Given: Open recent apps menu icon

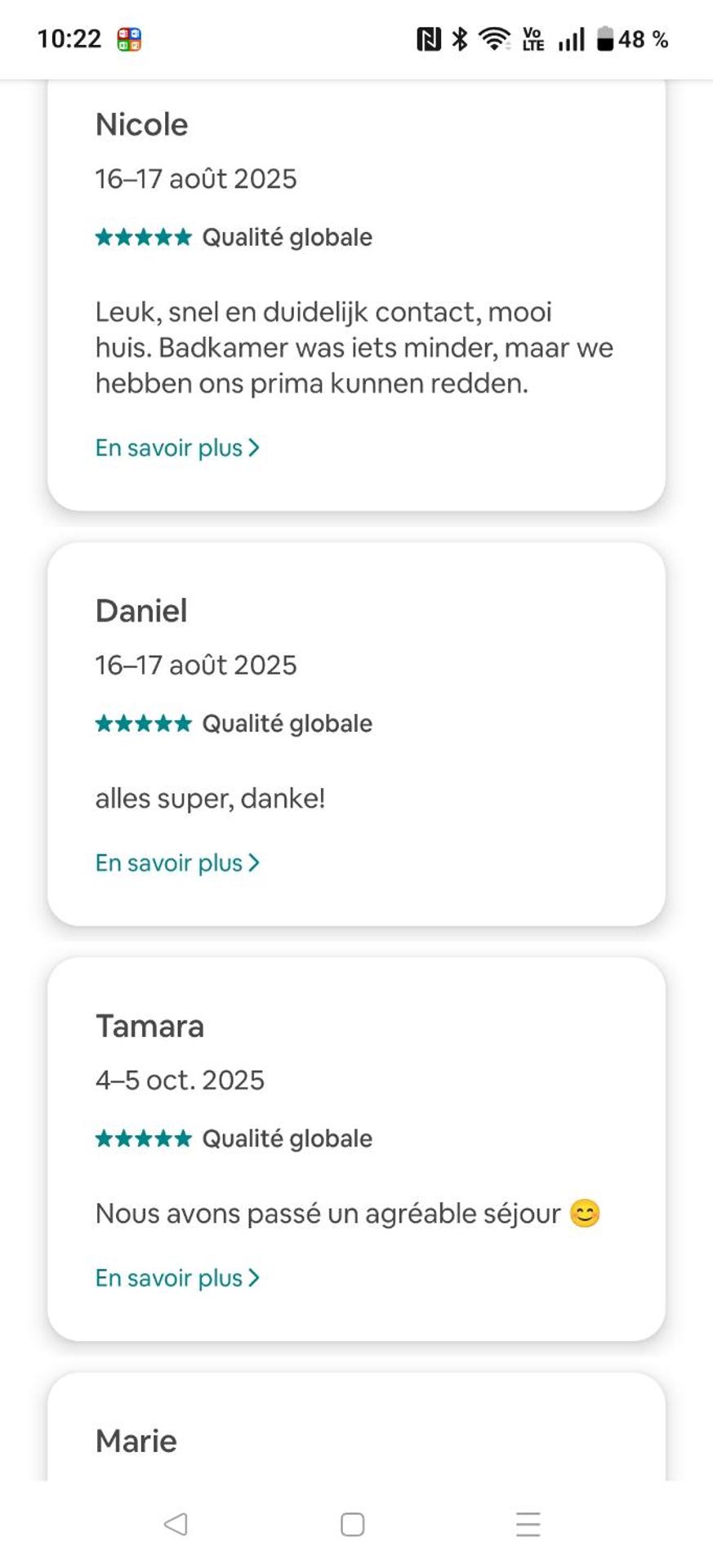Looking at the screenshot, I should coord(528,1524).
